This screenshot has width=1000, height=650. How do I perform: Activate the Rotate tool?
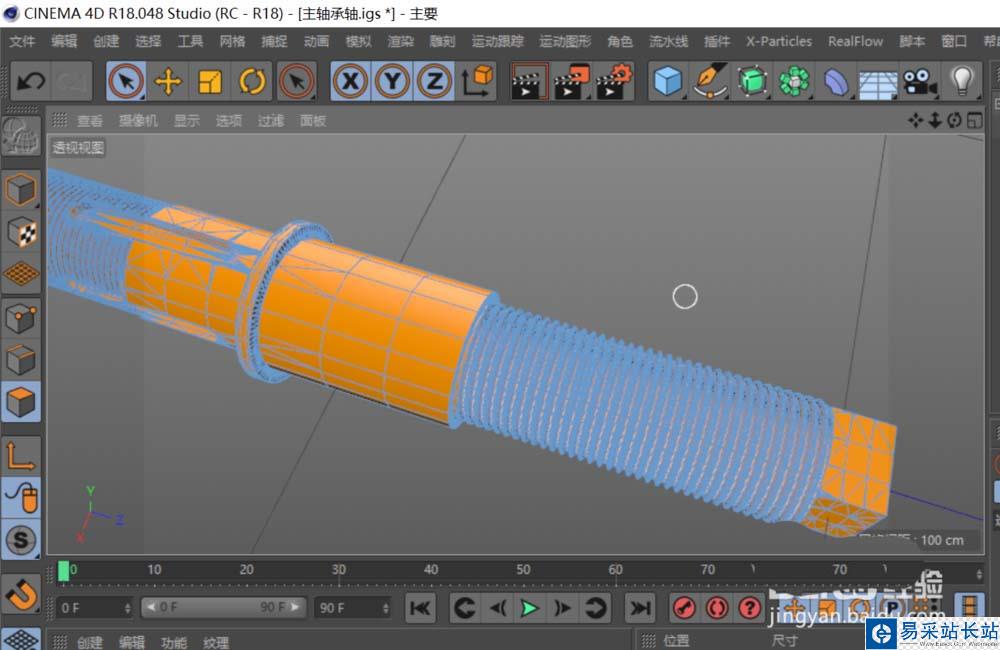(252, 81)
